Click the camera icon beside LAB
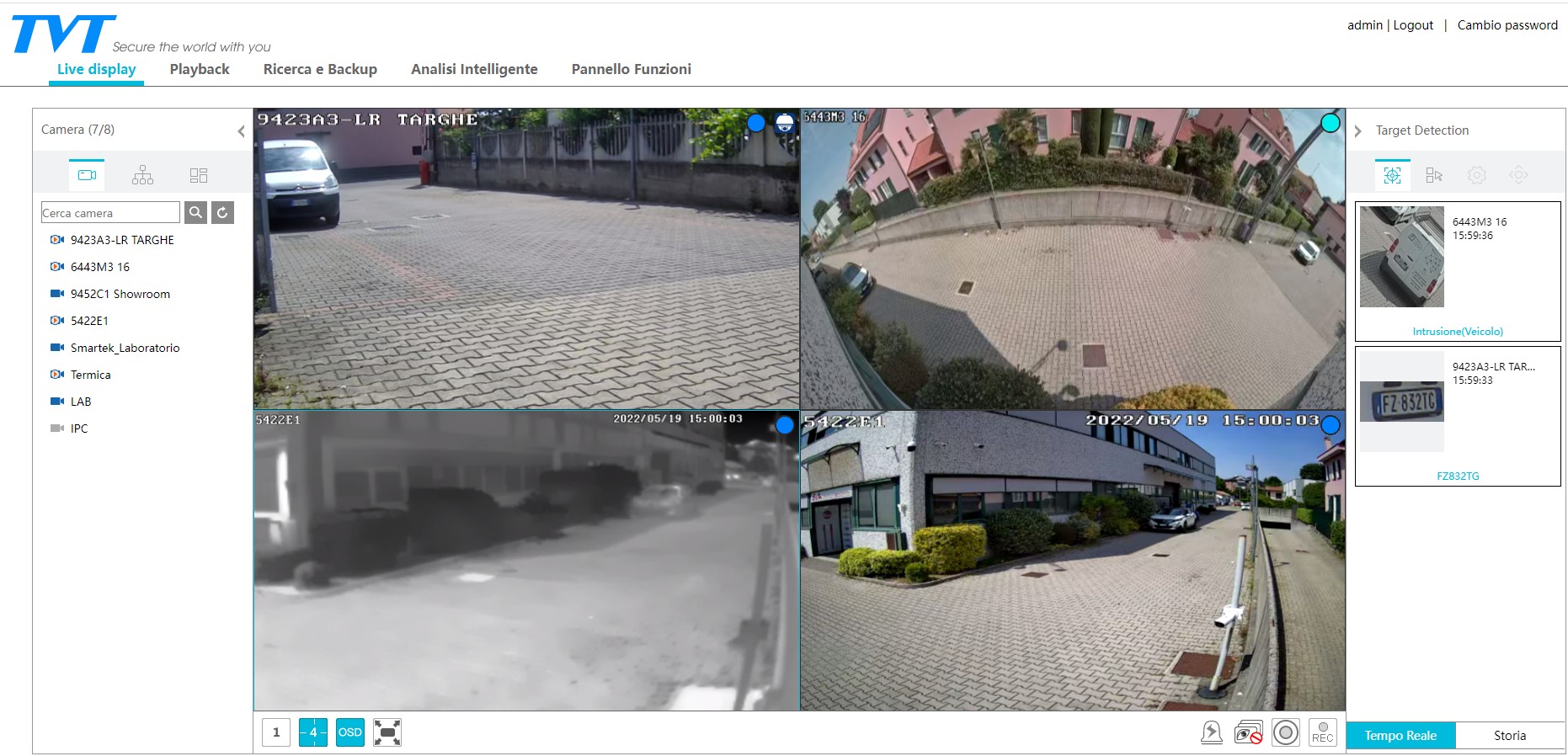1568x756 pixels. pyautogui.click(x=57, y=402)
